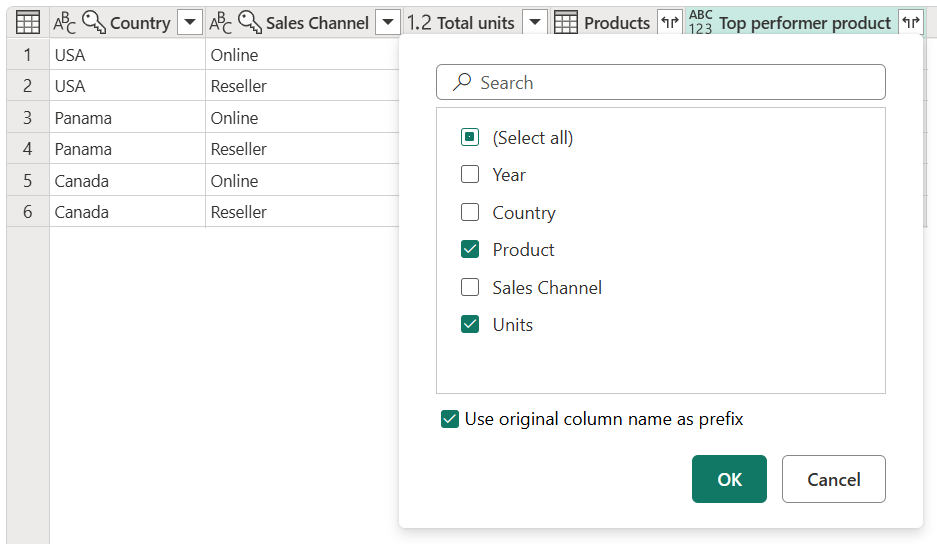This screenshot has height=544, width=937.
Task: Open the Sales Channel column filter dropdown
Action: point(388,22)
